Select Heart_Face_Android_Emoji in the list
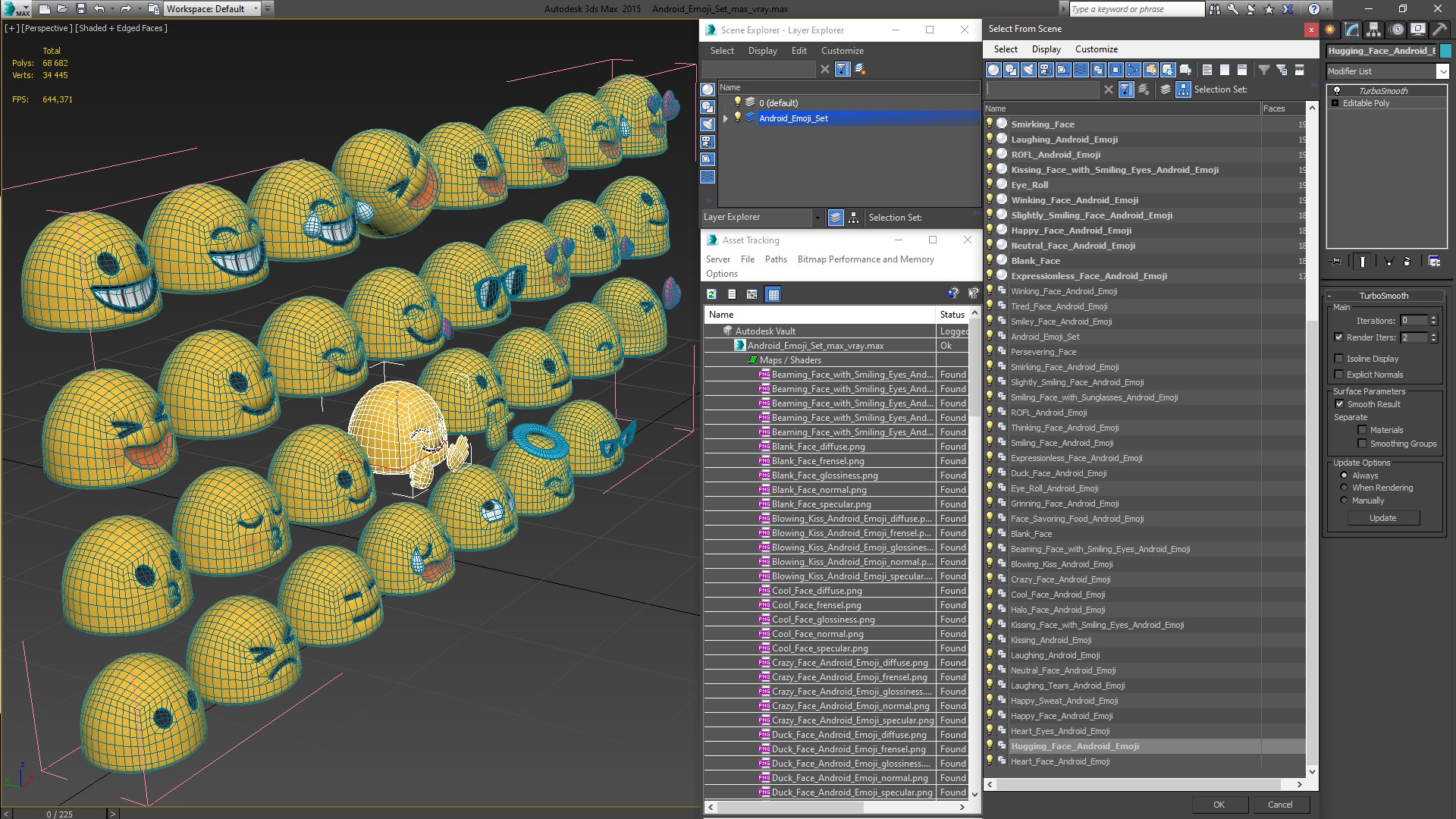 [x=1059, y=761]
